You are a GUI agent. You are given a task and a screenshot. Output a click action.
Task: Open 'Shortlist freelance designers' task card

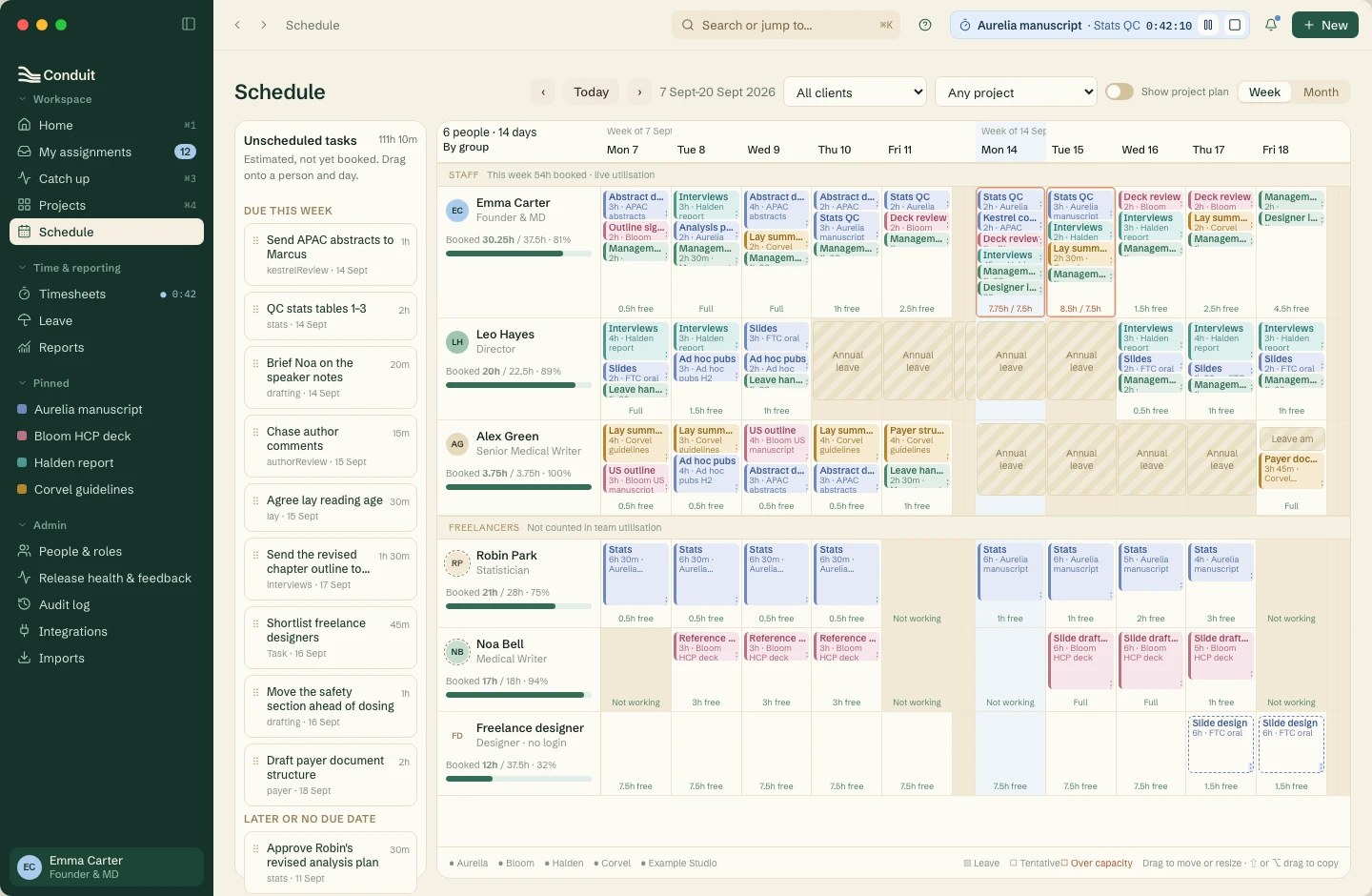pyautogui.click(x=331, y=638)
